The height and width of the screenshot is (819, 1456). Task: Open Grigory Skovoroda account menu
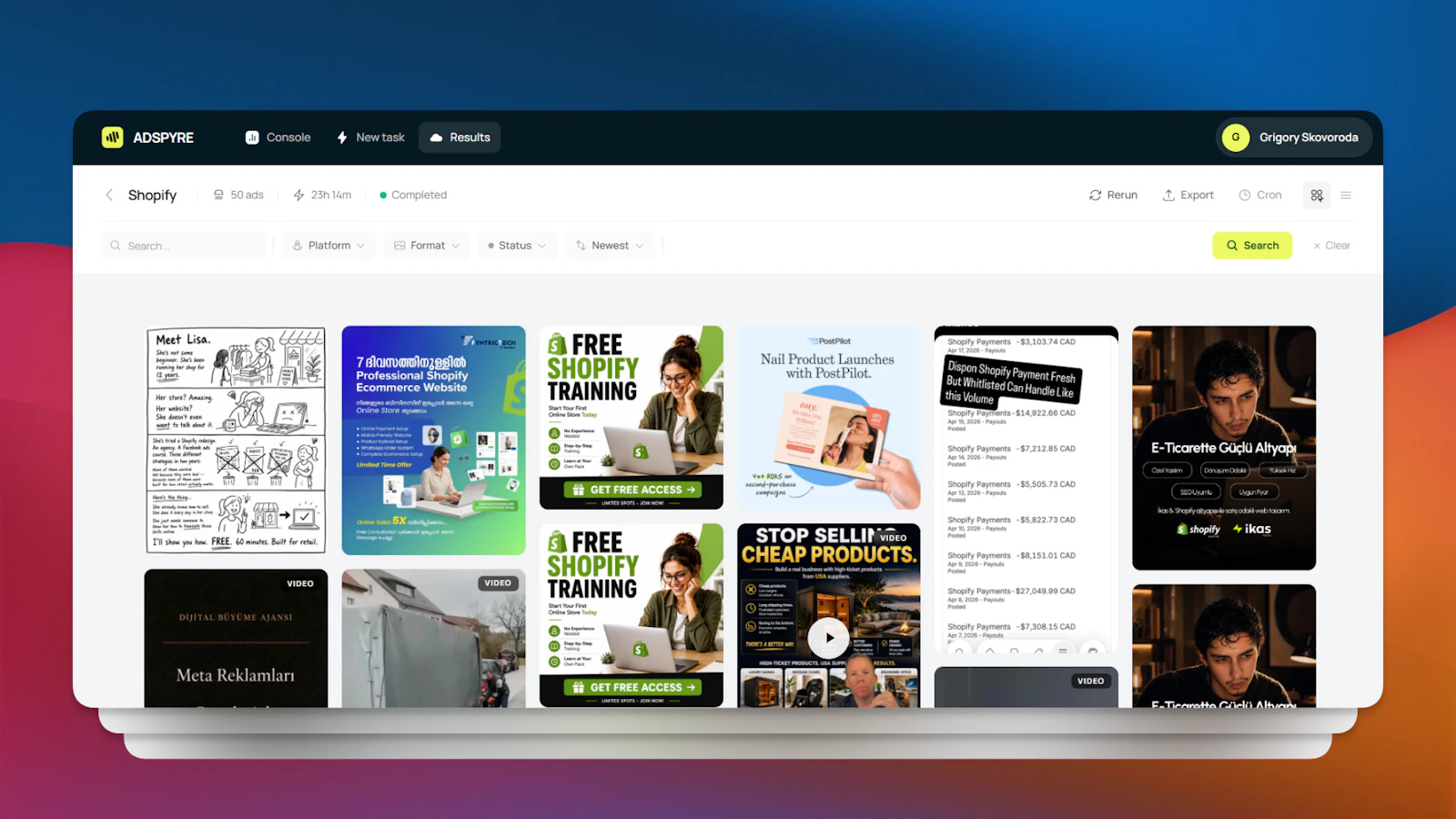pyautogui.click(x=1293, y=137)
